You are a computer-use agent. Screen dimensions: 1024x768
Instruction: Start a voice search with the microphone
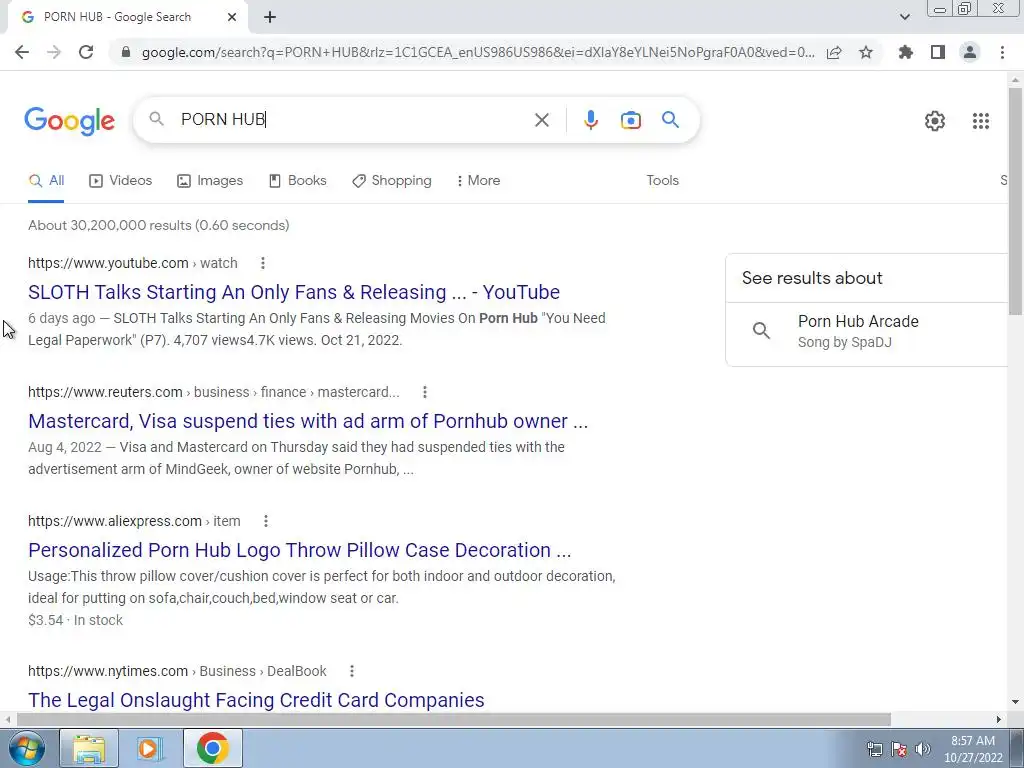(x=590, y=120)
